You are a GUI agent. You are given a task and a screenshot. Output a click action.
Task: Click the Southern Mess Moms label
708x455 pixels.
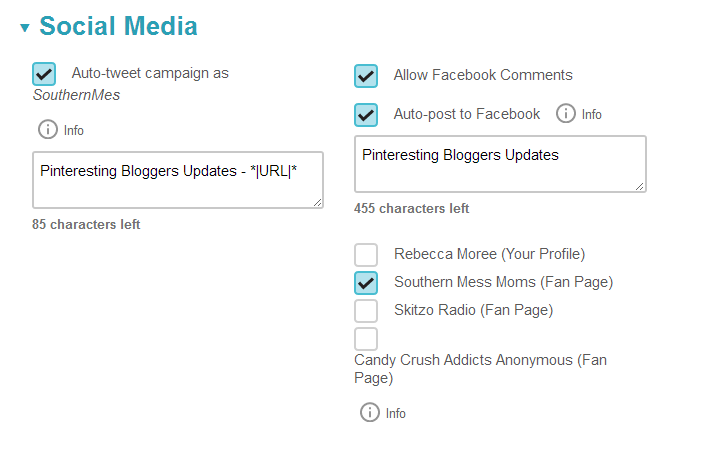(503, 282)
